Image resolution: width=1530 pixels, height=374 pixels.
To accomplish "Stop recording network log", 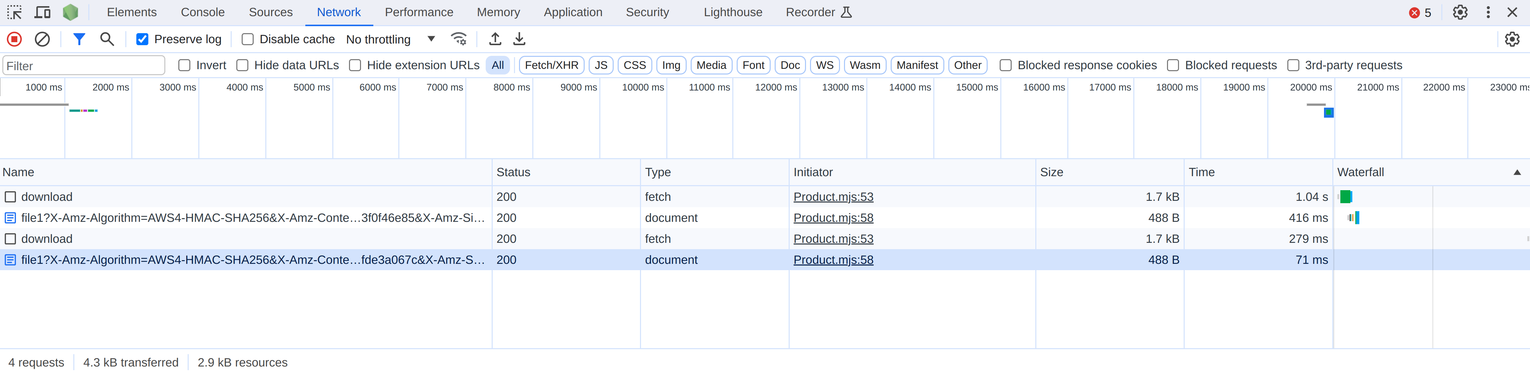I will [14, 39].
